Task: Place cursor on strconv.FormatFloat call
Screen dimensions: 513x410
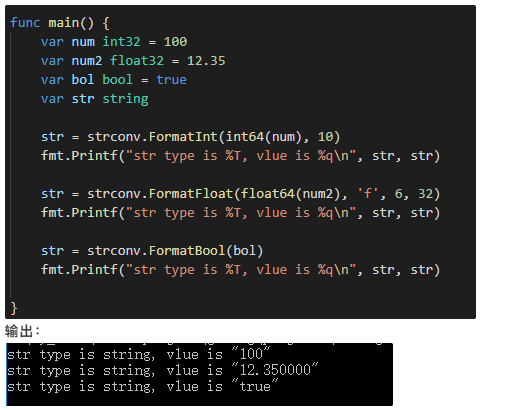Action: (264, 194)
